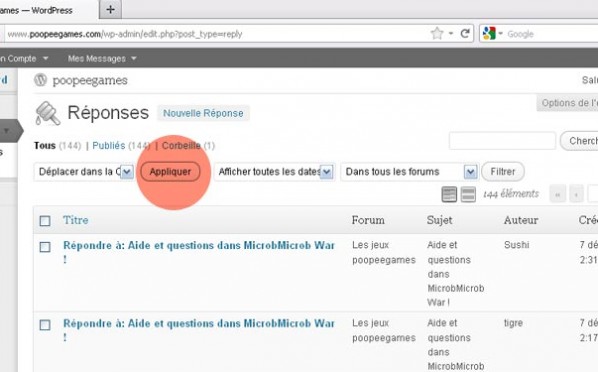Click the author name tigre
Screen dimensions: 598x372
513,323
